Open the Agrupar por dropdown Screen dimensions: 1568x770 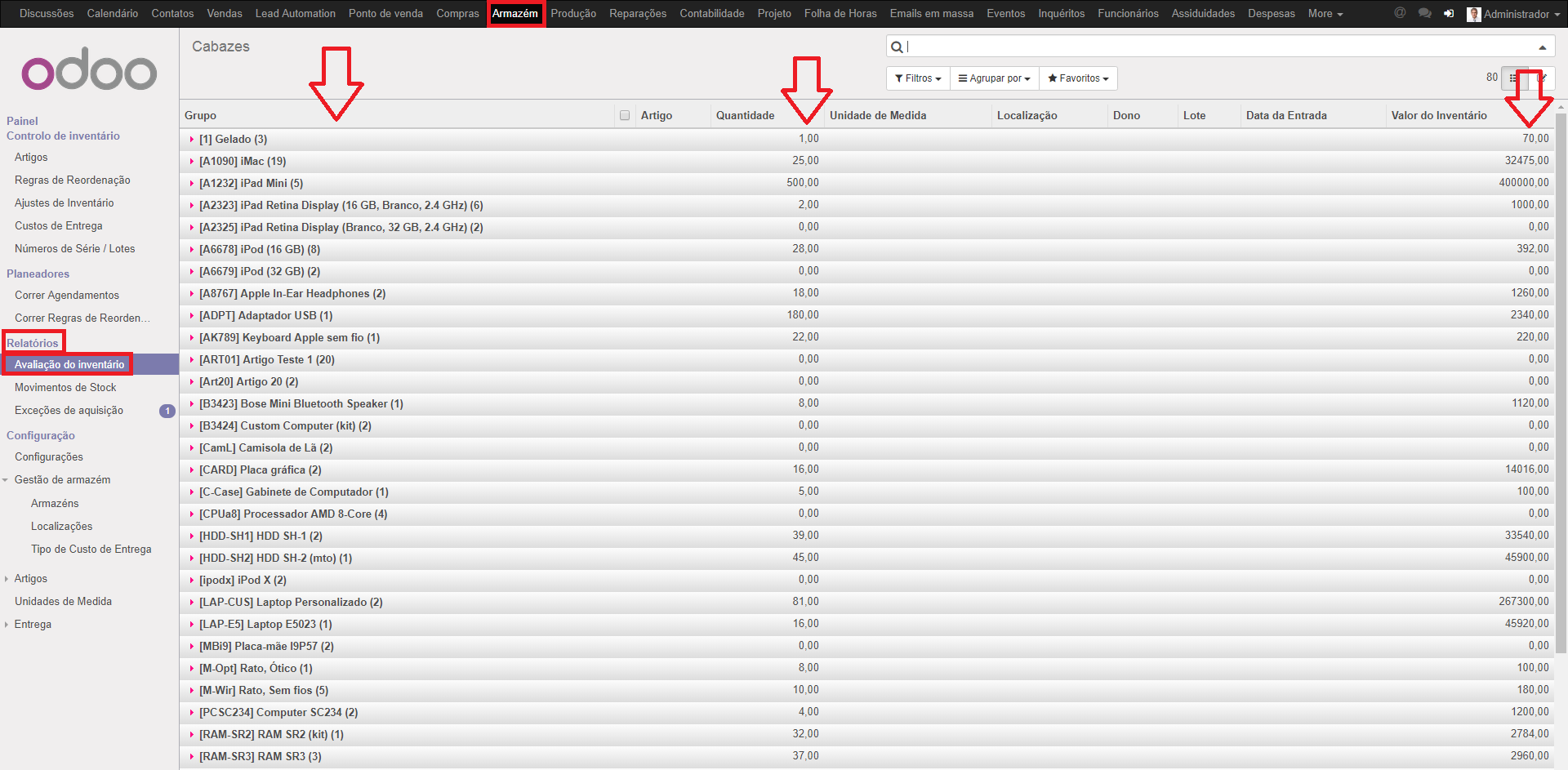[x=994, y=78]
